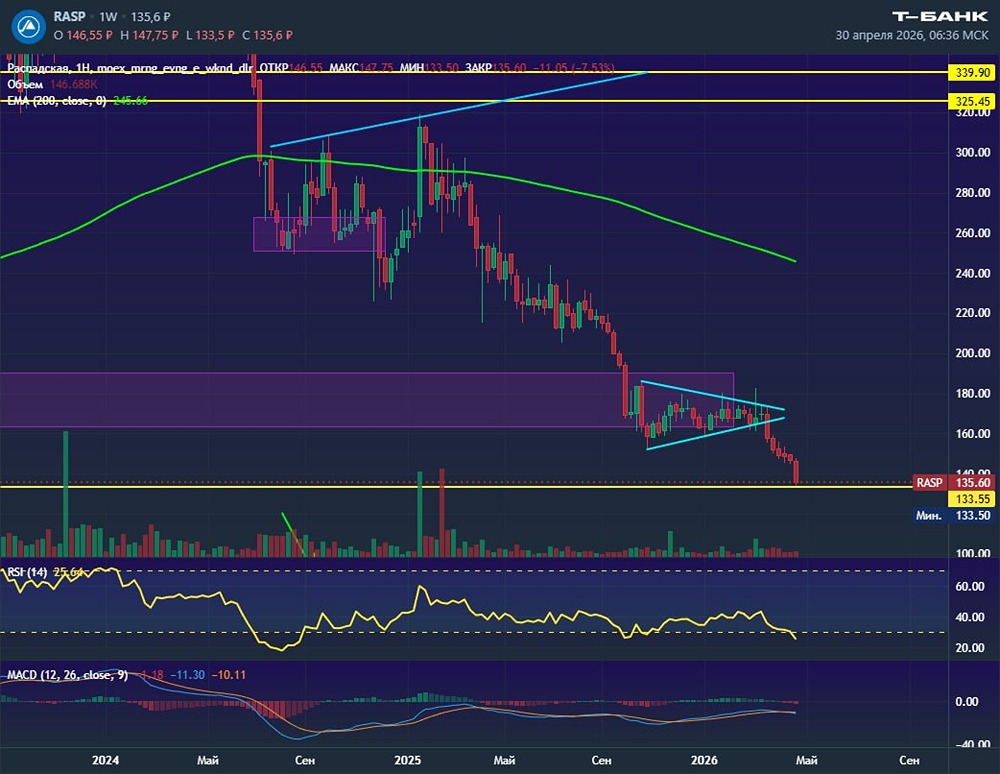This screenshot has height=774, width=1000.
Task: Click the open value O 146,55 ₽
Action: [x=83, y=35]
